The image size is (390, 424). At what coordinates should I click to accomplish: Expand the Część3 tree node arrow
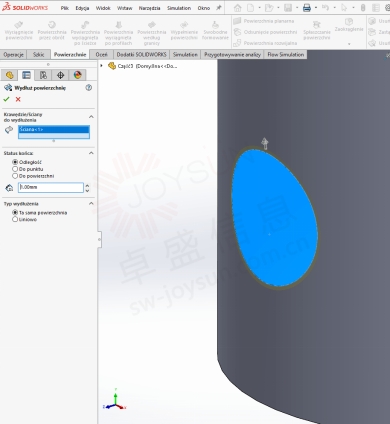pyautogui.click(x=101, y=66)
